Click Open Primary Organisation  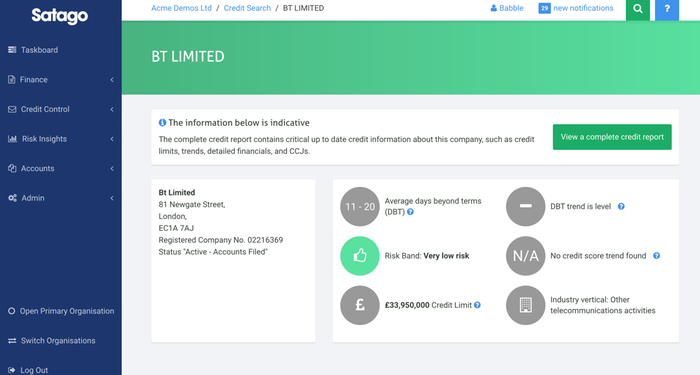67,311
